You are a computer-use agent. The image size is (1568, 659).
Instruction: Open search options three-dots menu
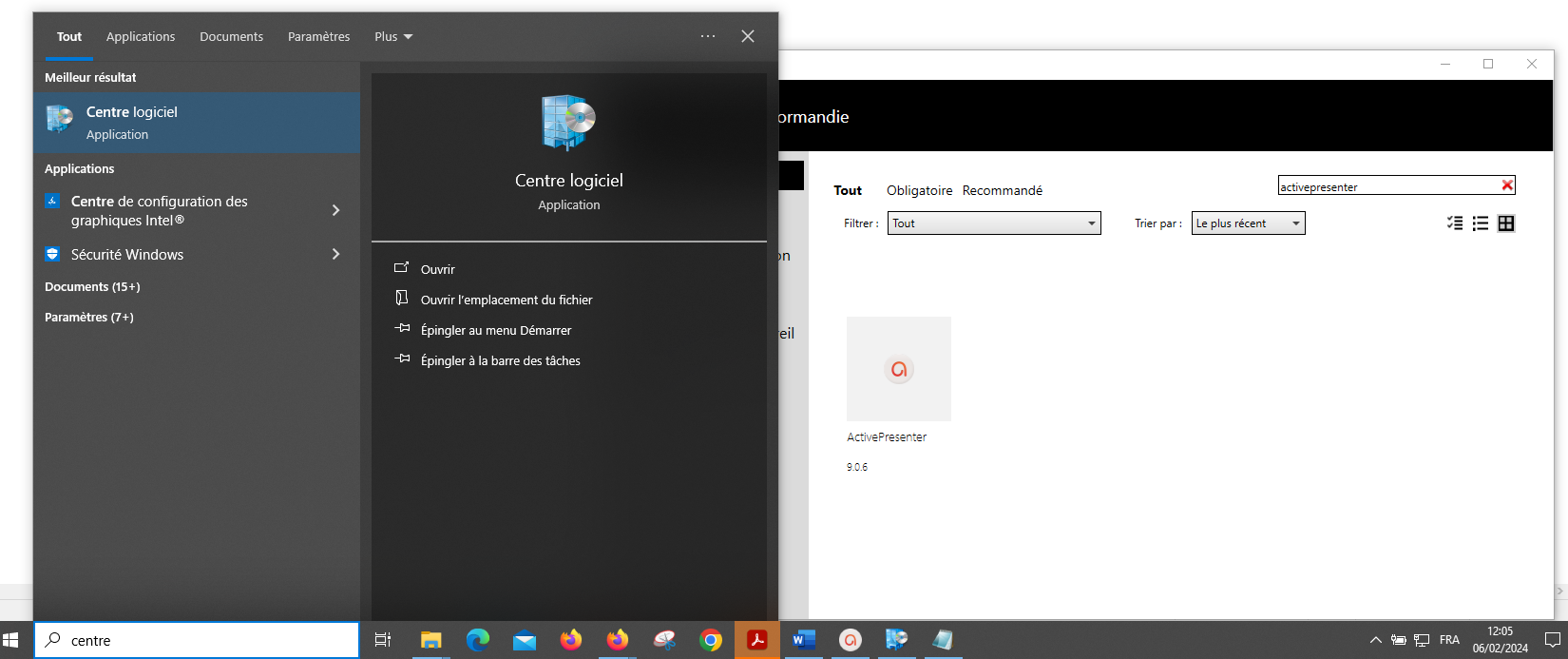708,36
